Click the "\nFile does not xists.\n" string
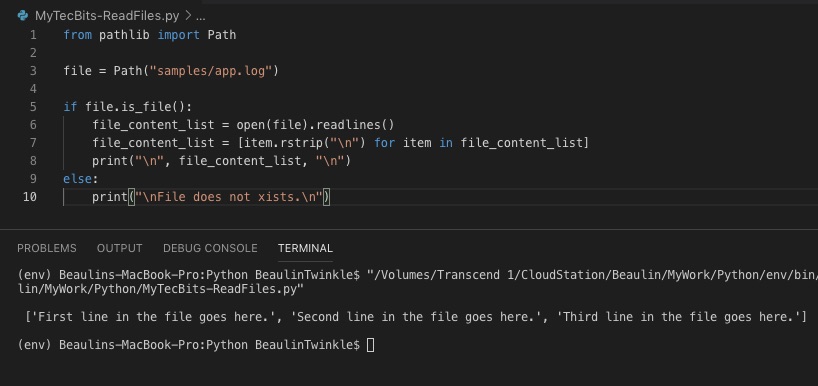 click(229, 197)
